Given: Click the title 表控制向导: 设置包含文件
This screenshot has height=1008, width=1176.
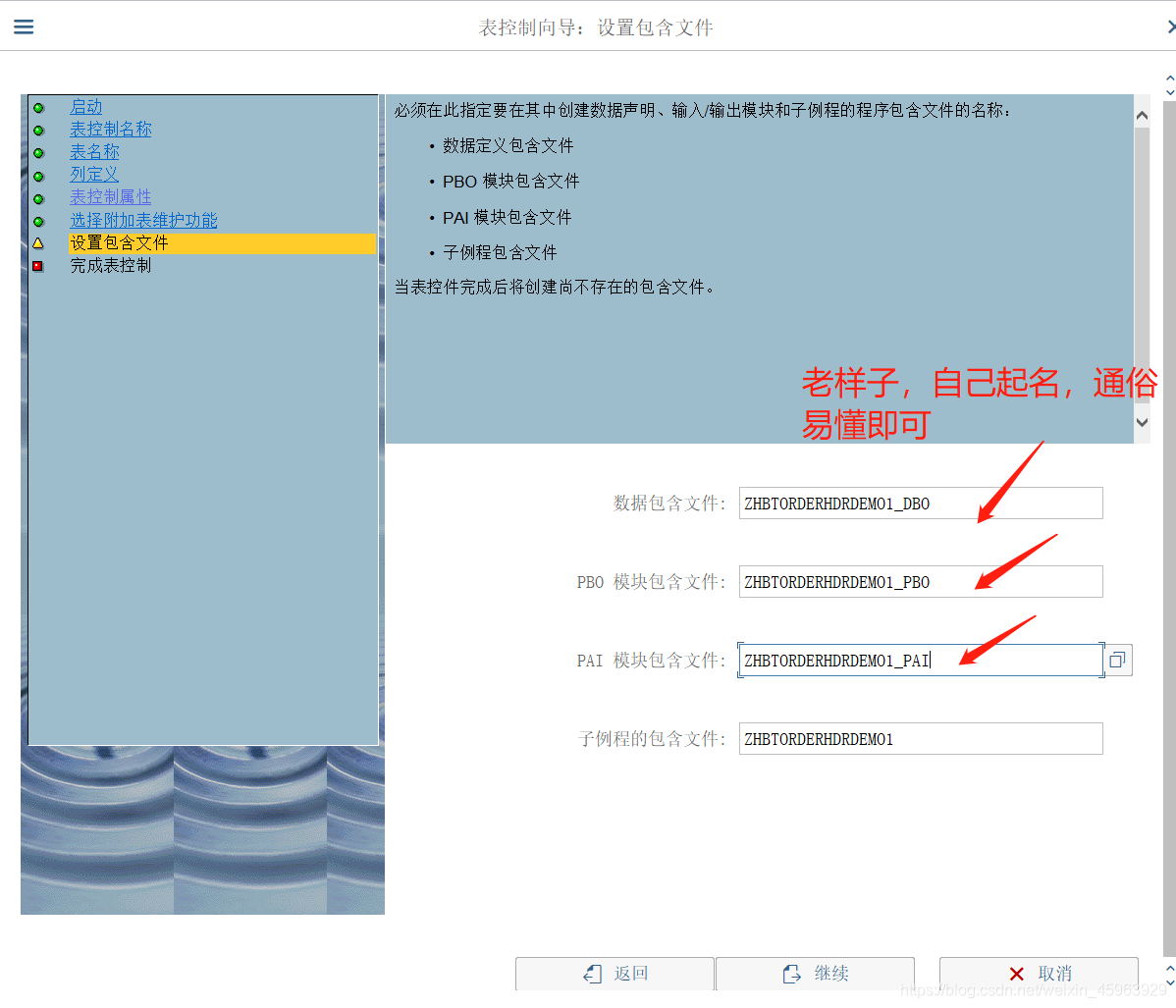Looking at the screenshot, I should (596, 27).
